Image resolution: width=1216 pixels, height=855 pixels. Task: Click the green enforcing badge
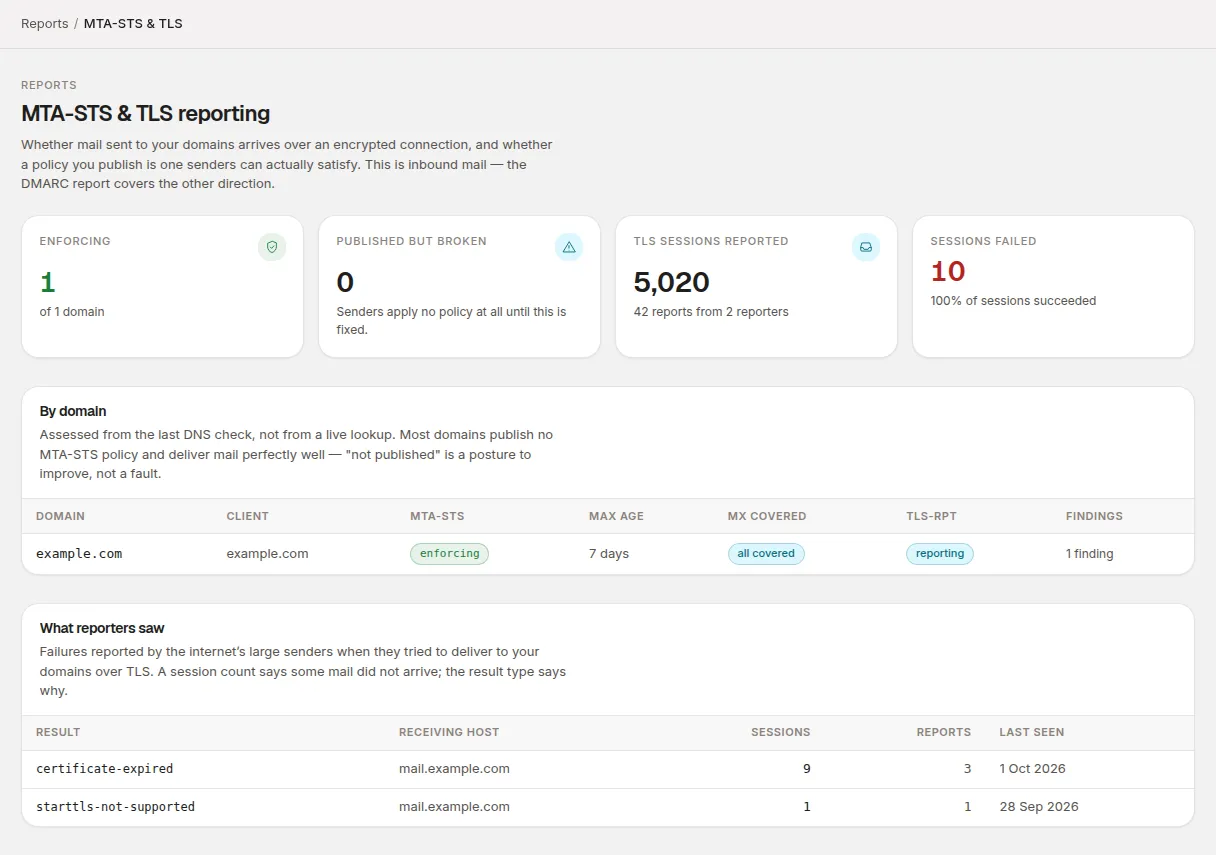449,553
